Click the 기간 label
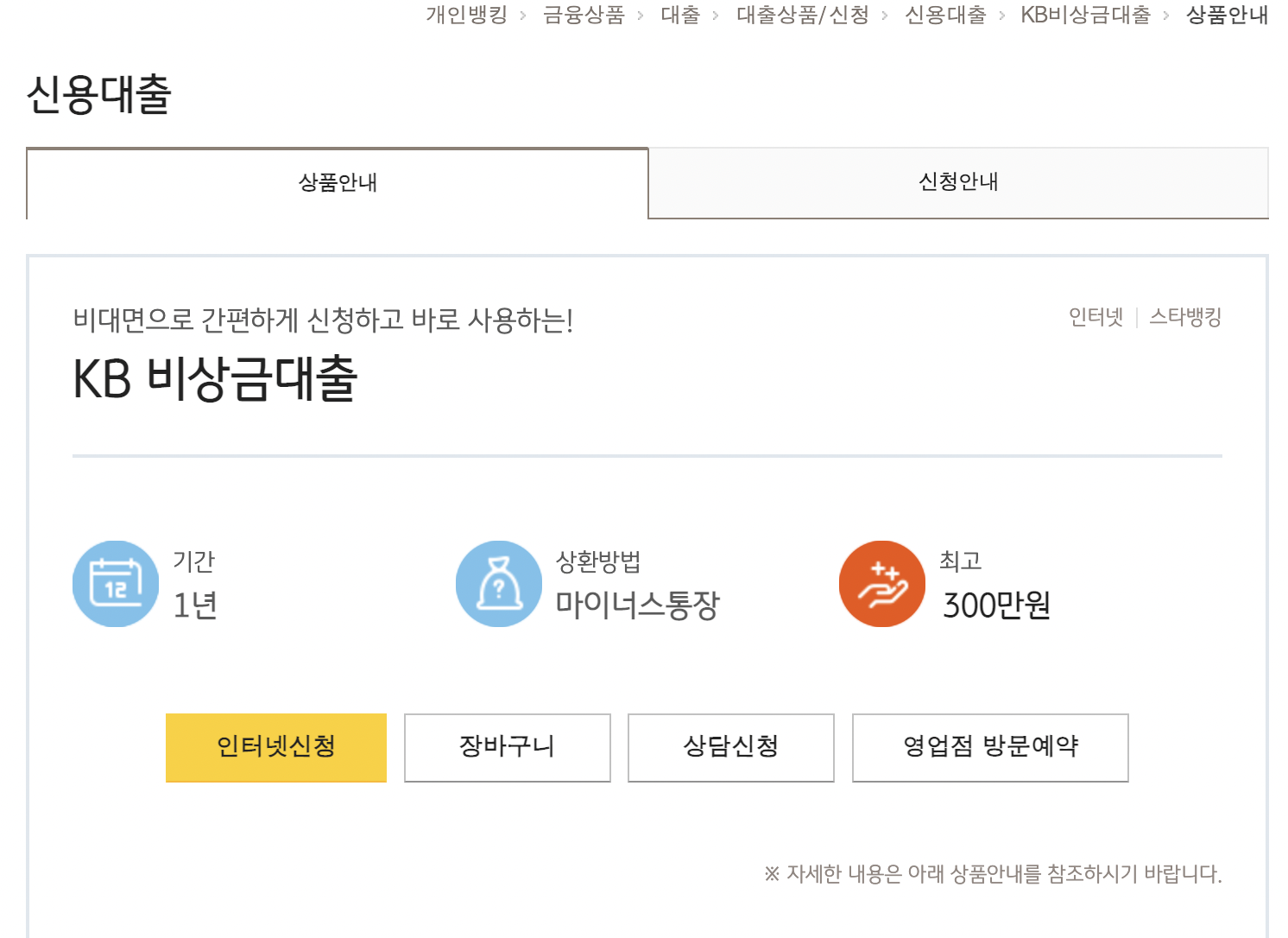This screenshot has height=938, width=1288. point(193,561)
